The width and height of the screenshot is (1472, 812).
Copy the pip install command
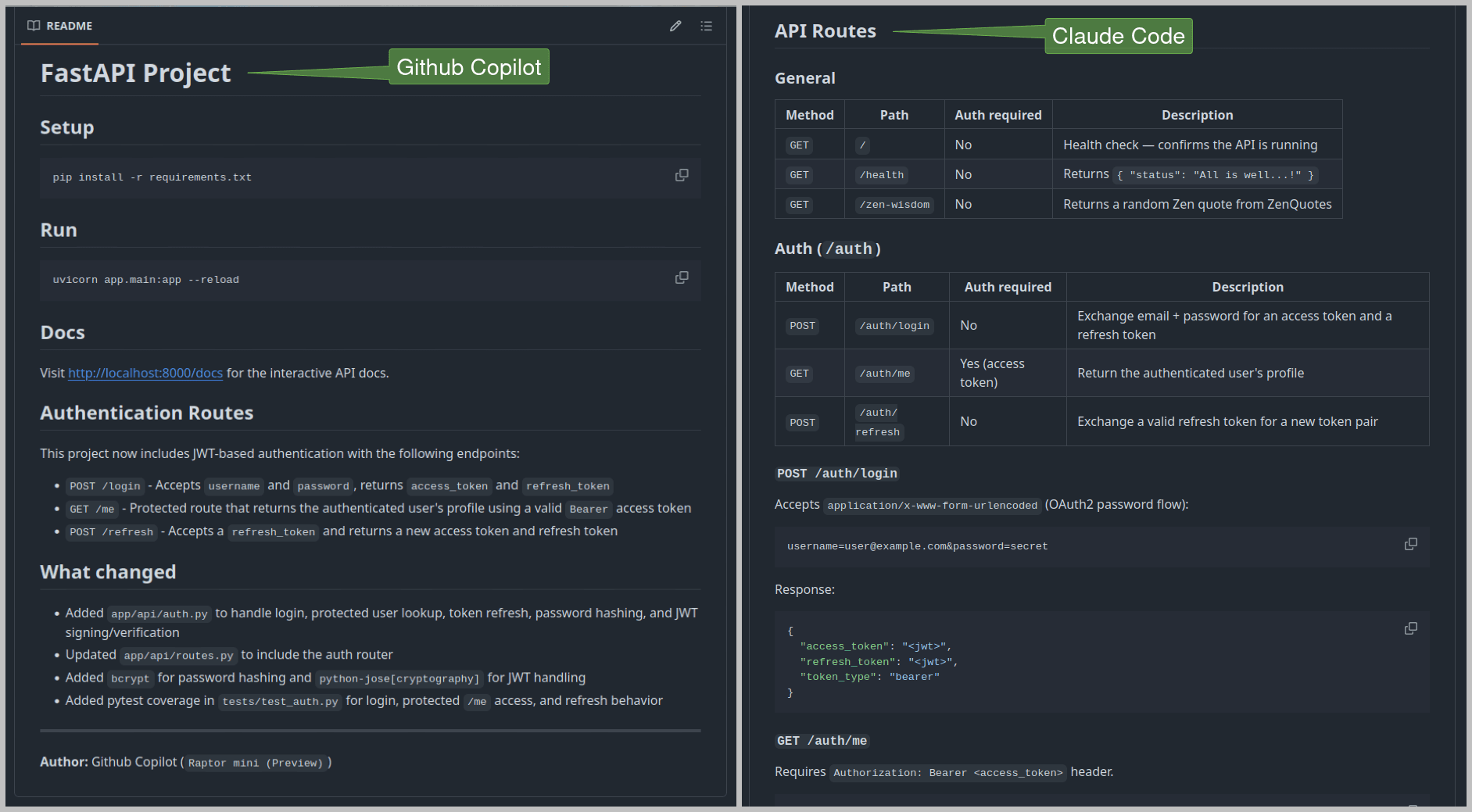(682, 175)
